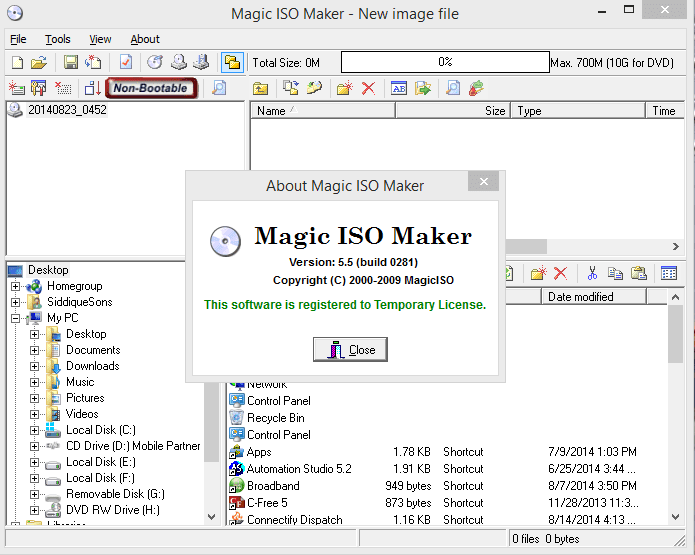Sort ISO file list by Type column

578,111
